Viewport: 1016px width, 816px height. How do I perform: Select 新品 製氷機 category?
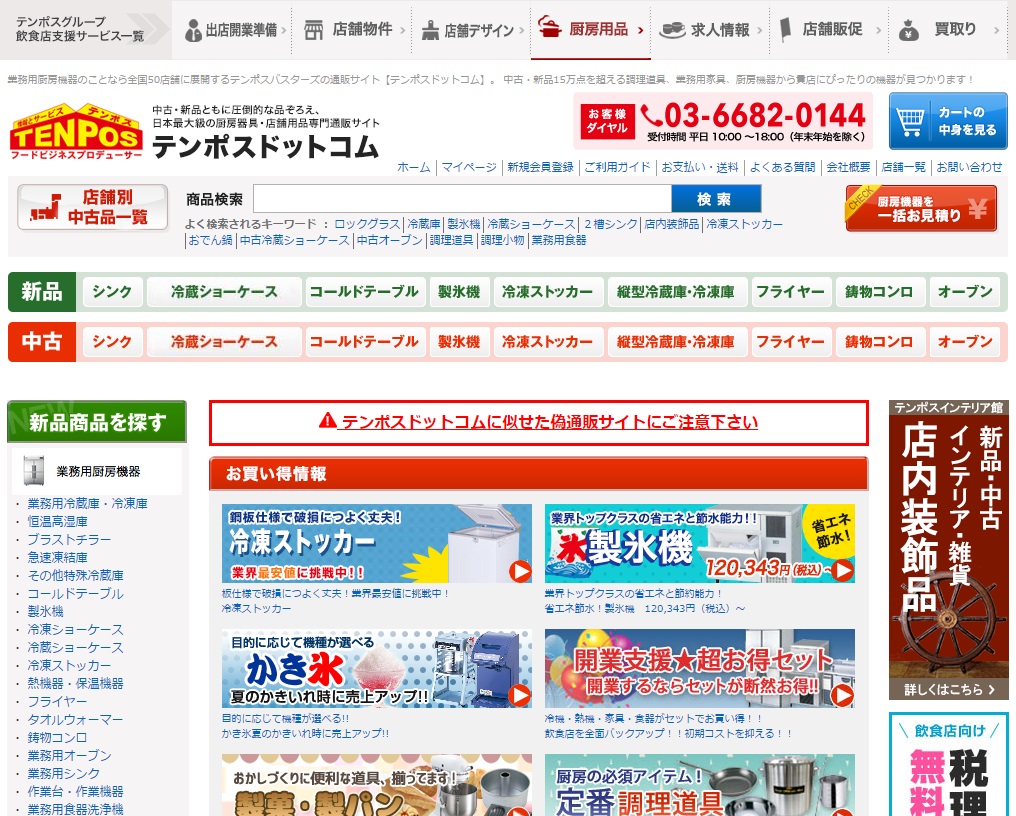[459, 292]
